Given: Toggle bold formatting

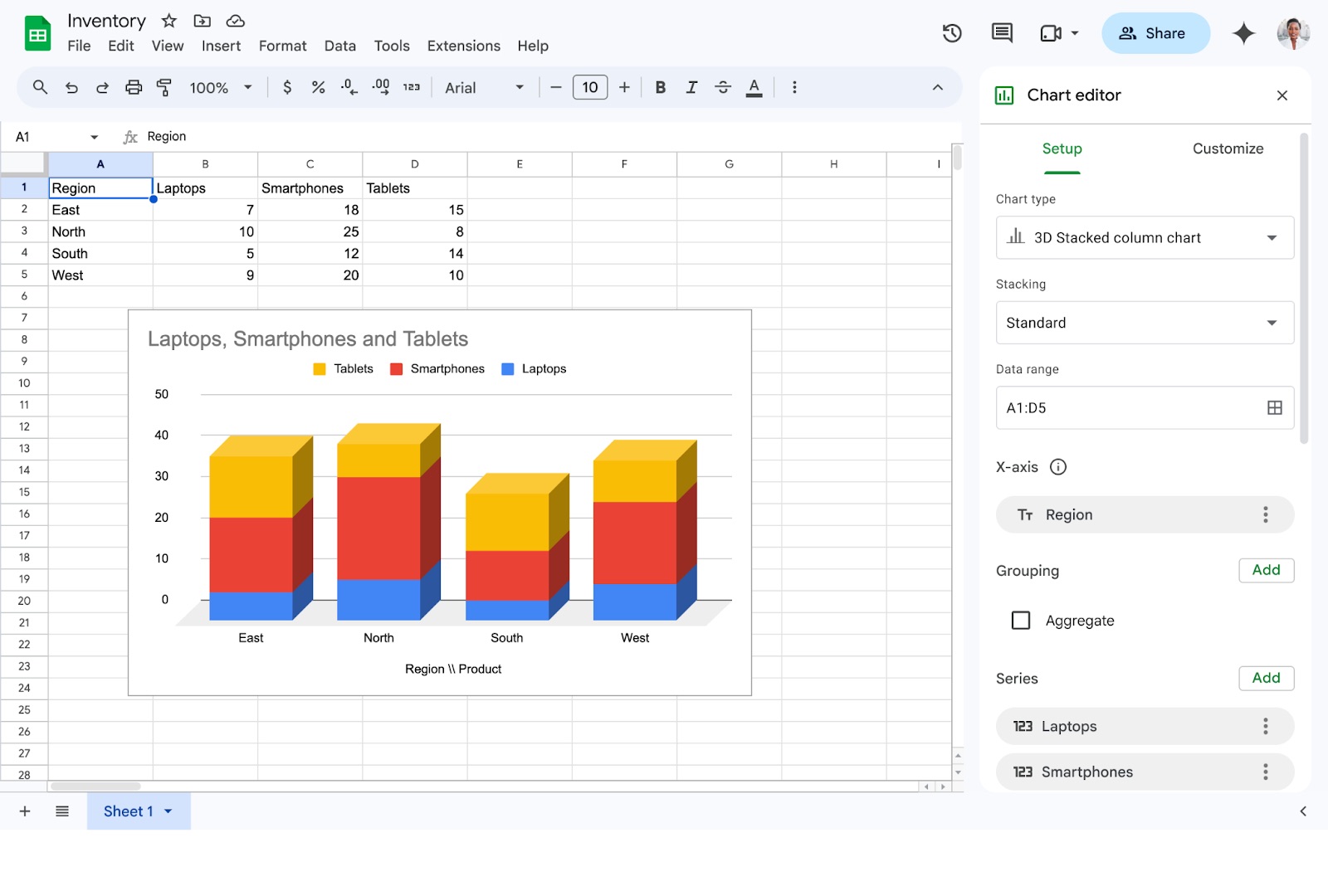Looking at the screenshot, I should click(x=661, y=87).
